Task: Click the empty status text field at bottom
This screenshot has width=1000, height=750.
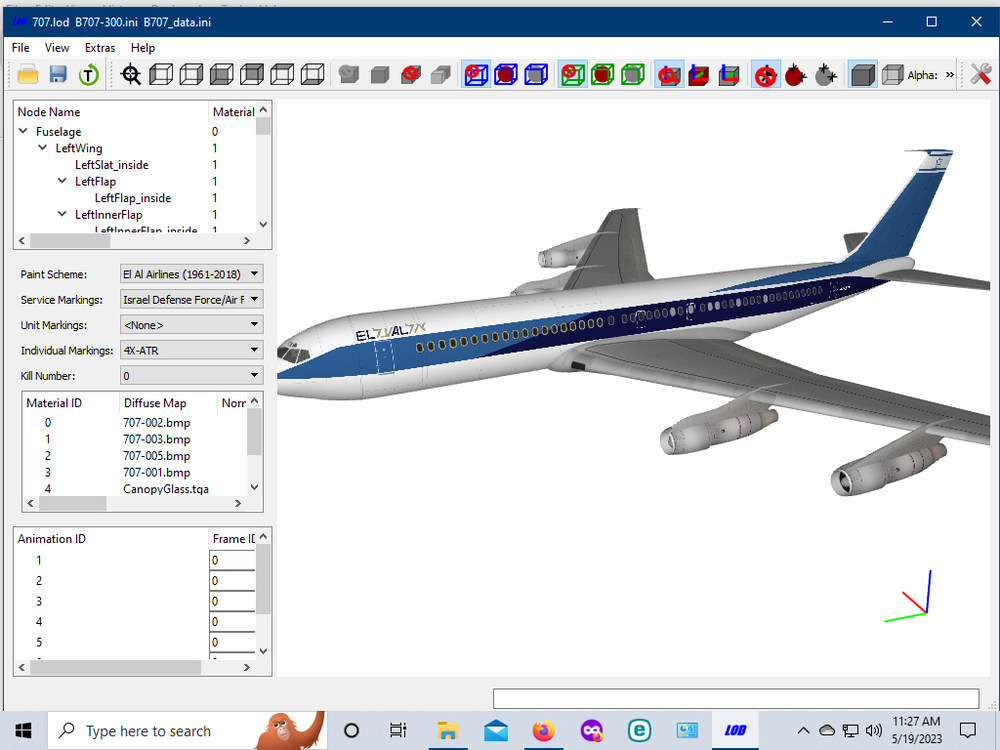Action: coord(736,698)
